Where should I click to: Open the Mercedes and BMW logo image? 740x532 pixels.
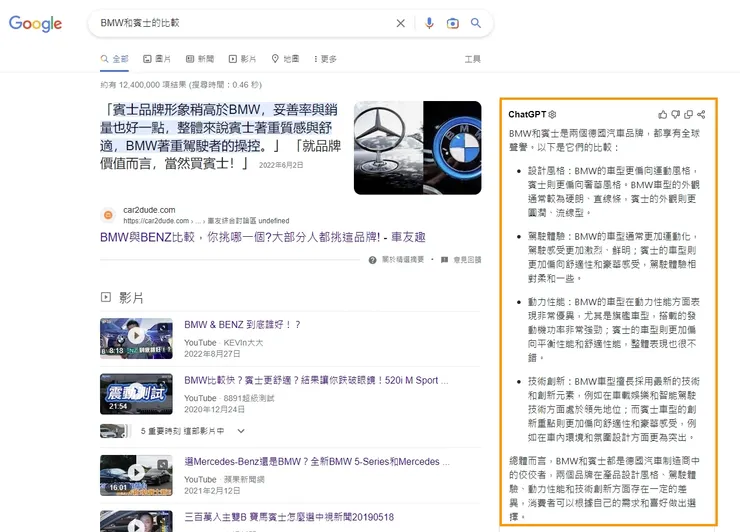(x=418, y=148)
